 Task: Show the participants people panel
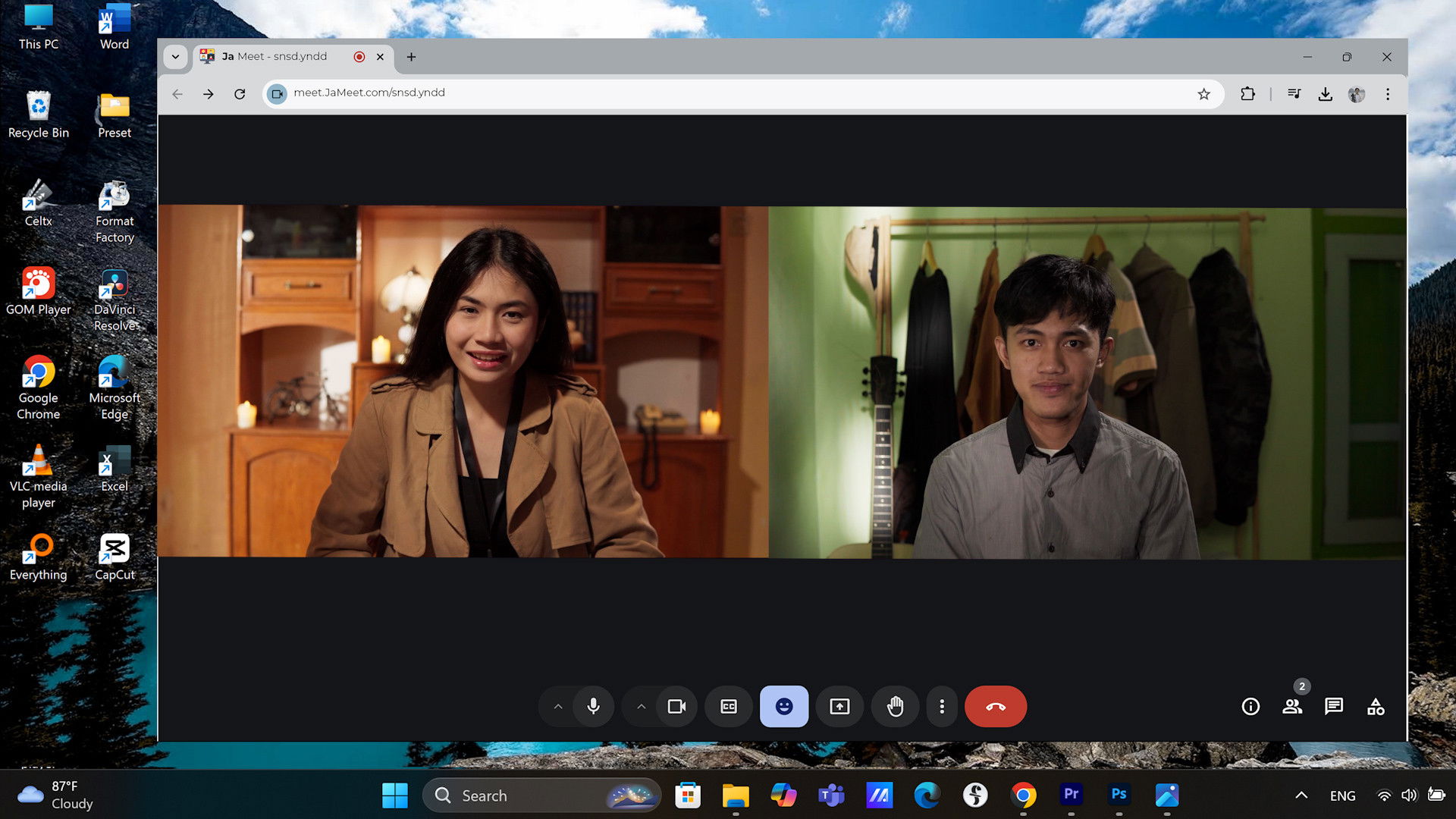click(x=1292, y=707)
